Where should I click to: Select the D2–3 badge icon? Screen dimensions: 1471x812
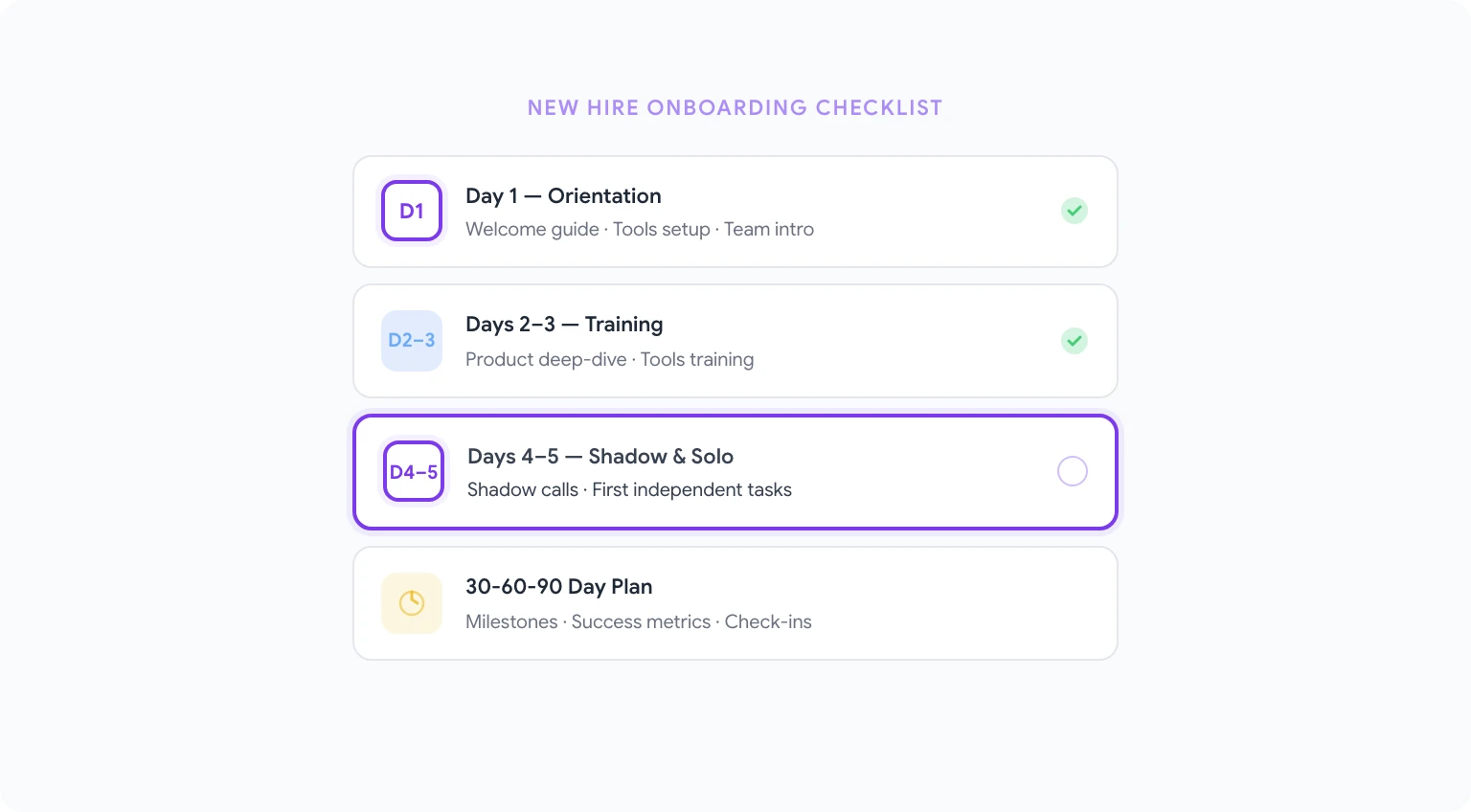(x=412, y=341)
